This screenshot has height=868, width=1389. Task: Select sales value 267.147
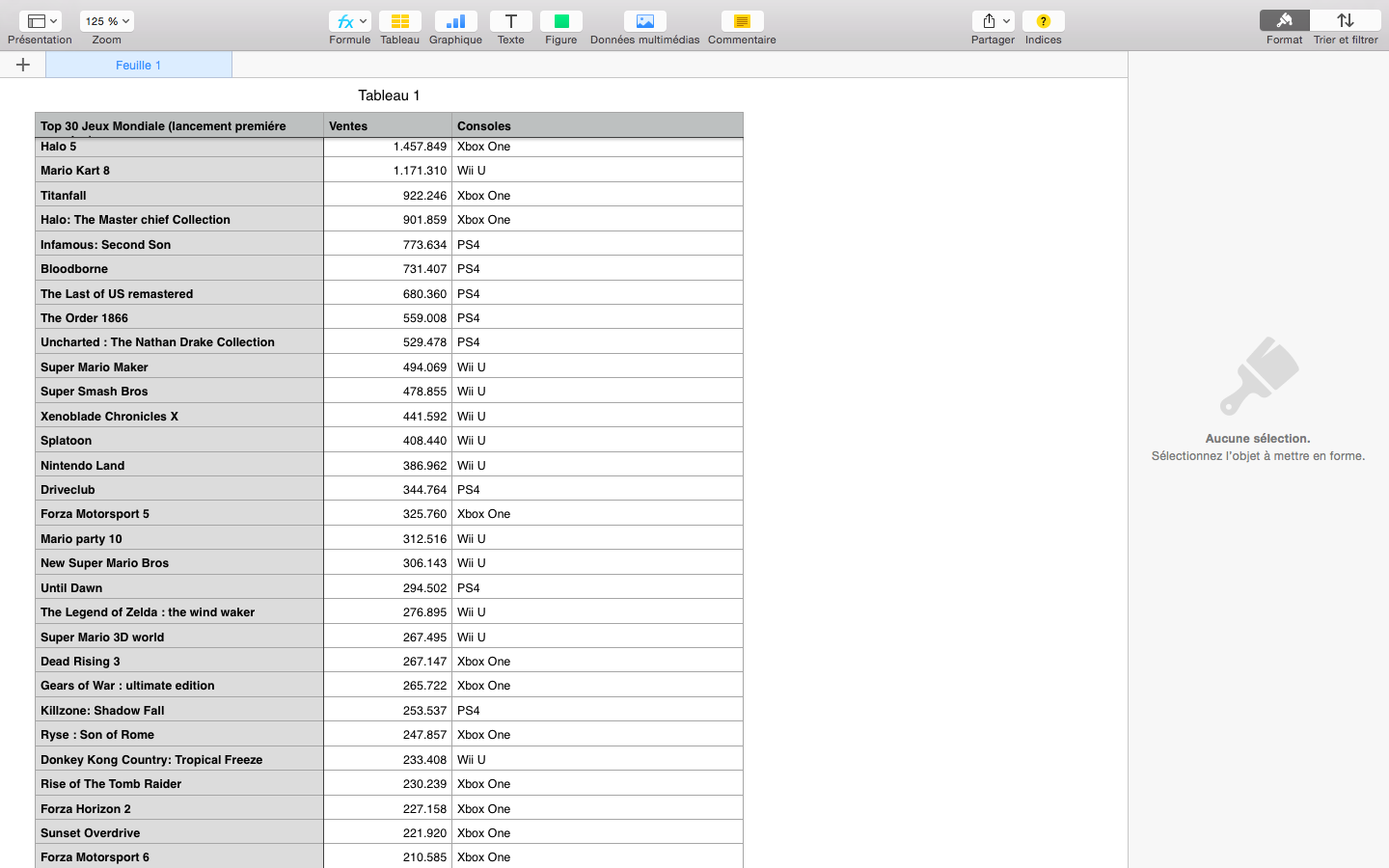click(x=388, y=661)
